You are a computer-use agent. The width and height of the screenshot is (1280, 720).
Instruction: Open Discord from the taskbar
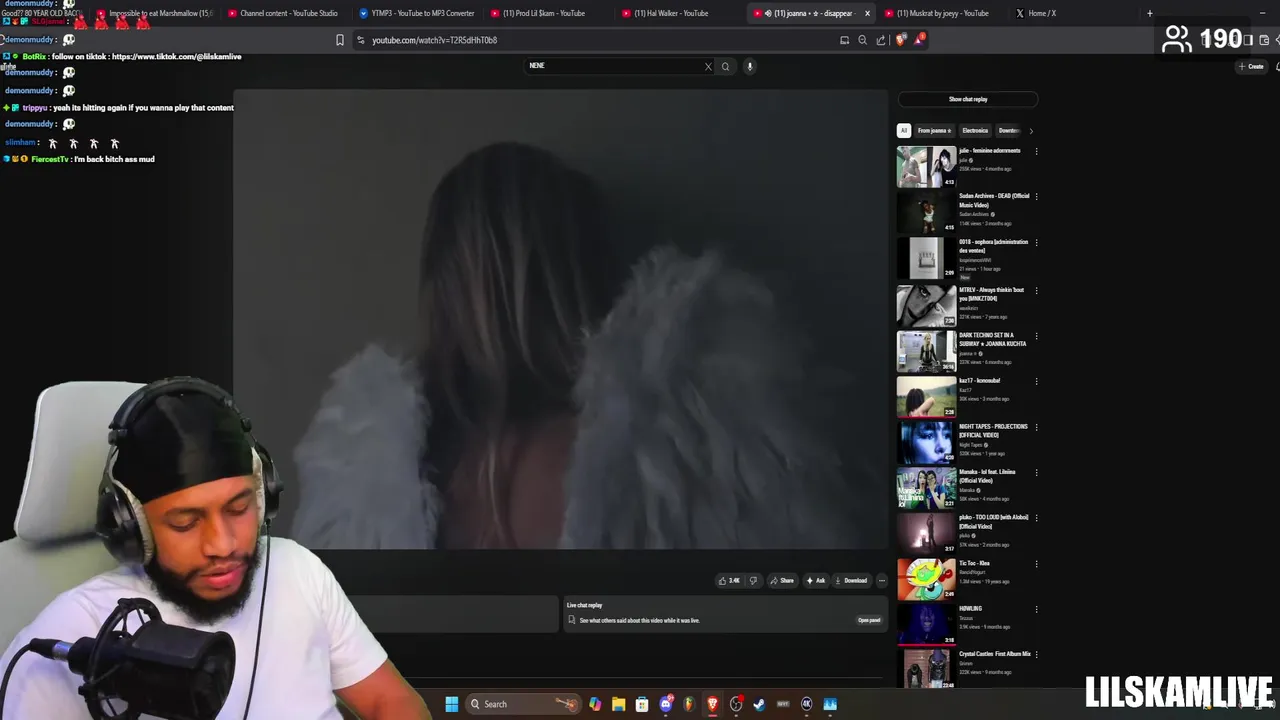(x=666, y=704)
